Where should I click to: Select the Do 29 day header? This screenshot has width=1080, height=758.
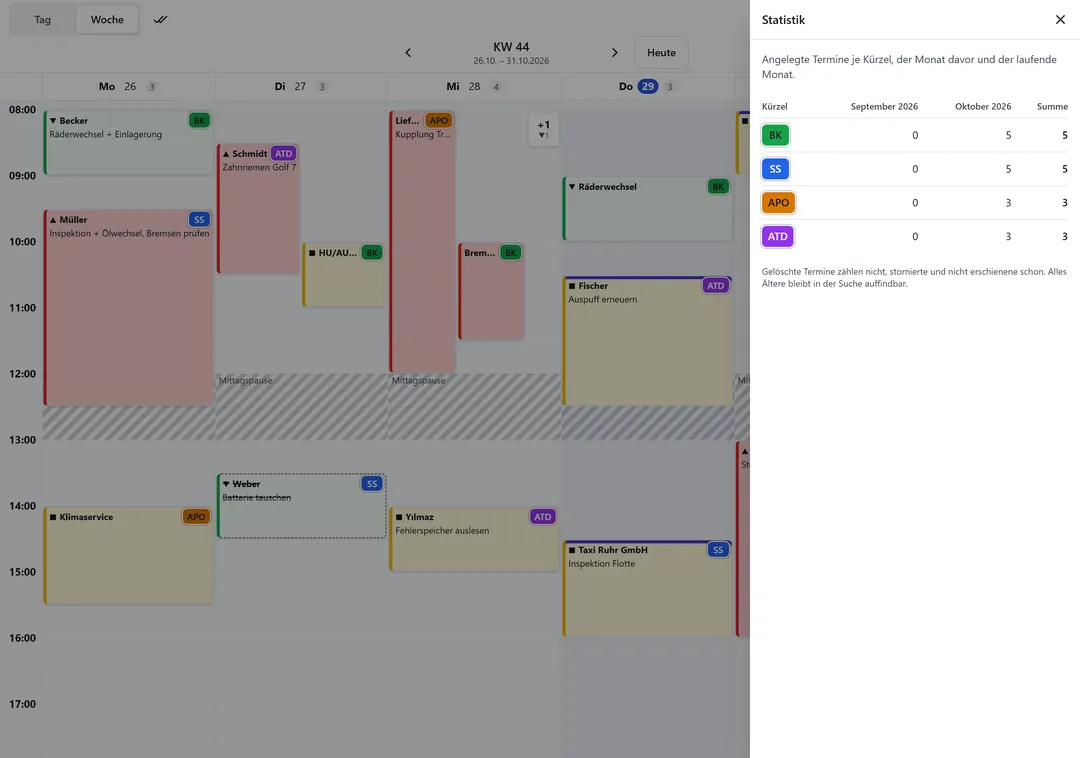[647, 87]
